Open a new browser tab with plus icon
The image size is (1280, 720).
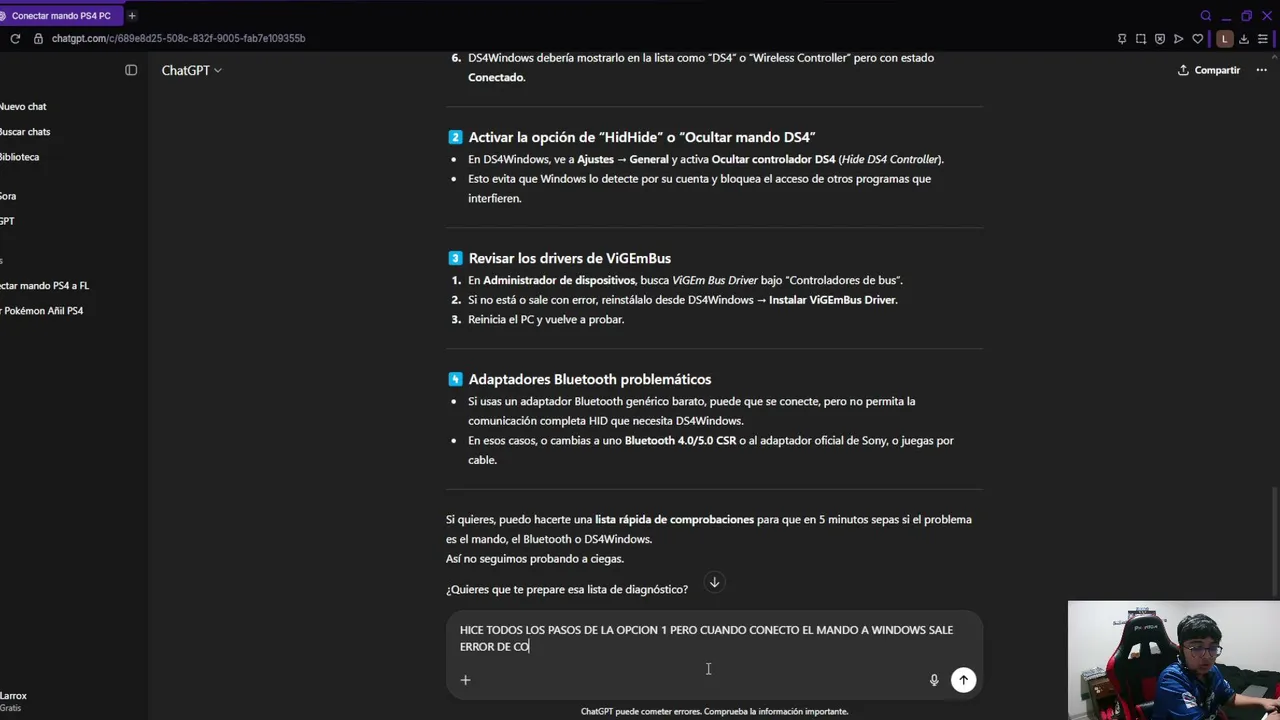(132, 16)
